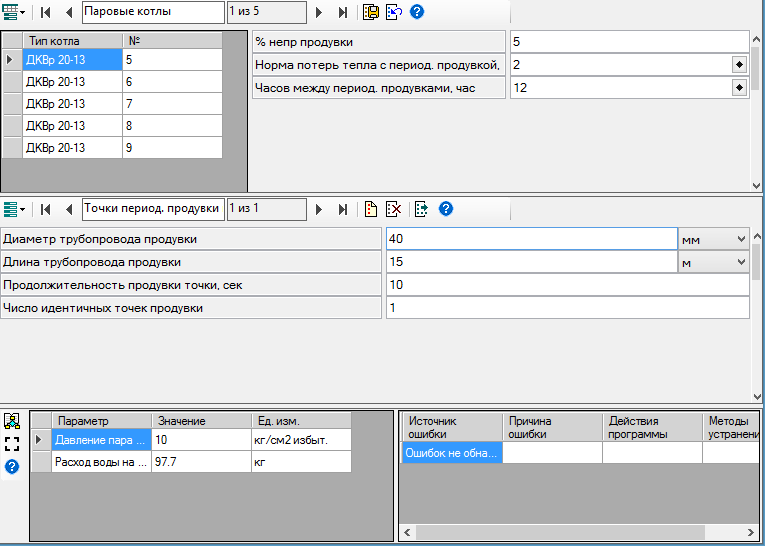The width and height of the screenshot is (765, 546).
Task: Open table view menu in top toolbar
Action: tap(14, 13)
